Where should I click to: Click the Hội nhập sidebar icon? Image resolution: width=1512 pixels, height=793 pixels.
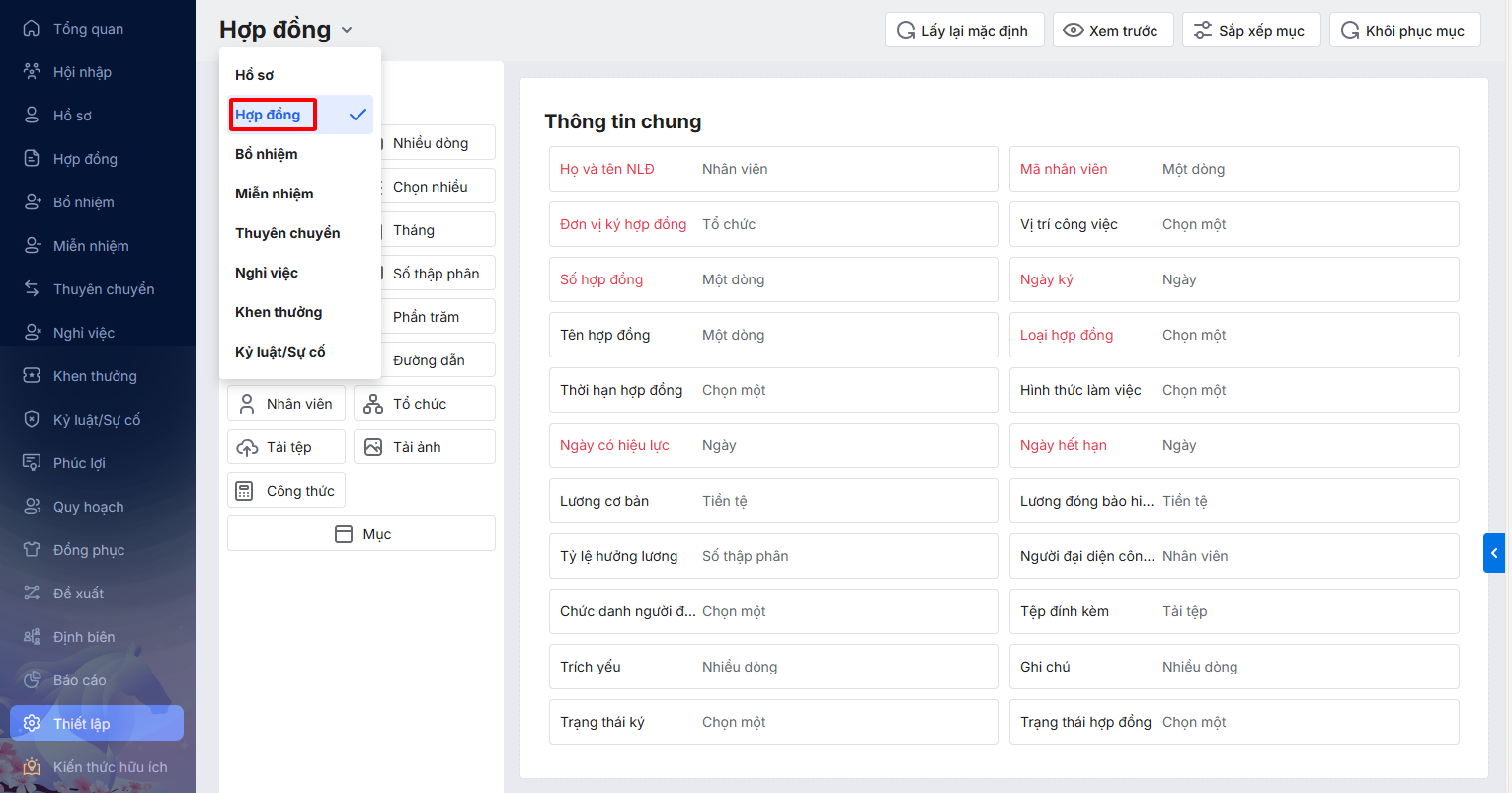[x=32, y=72]
